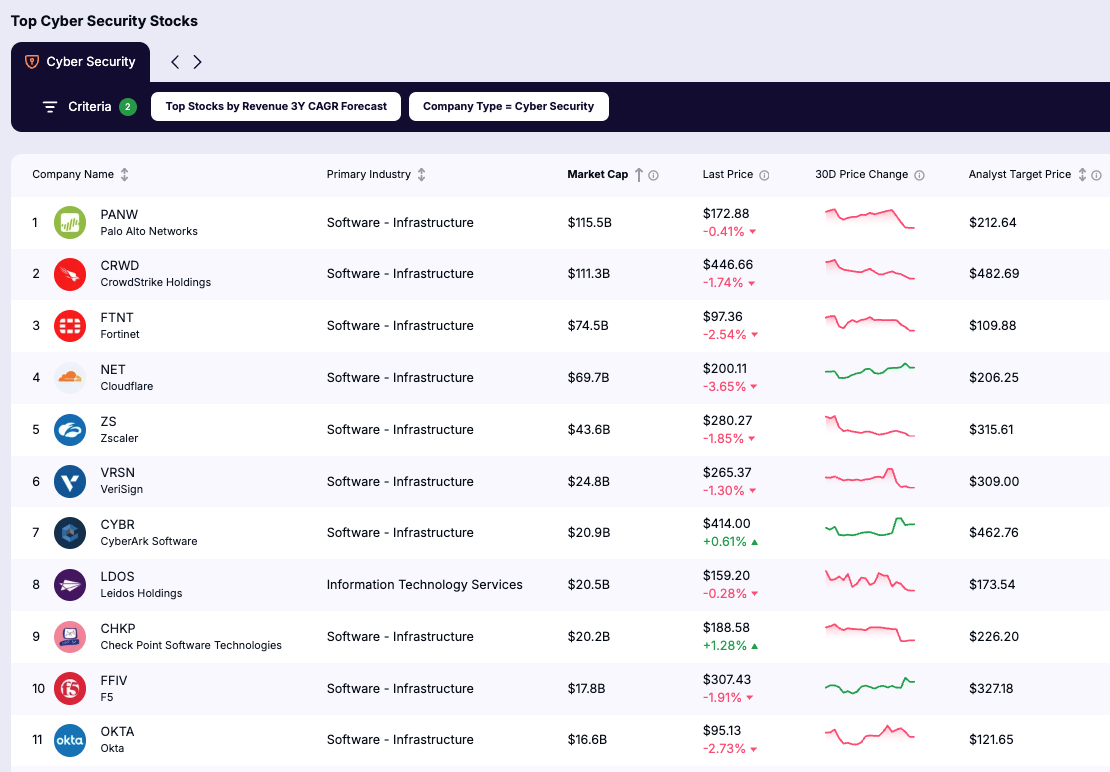Select the $327.18 analyst target price

pyautogui.click(x=991, y=689)
